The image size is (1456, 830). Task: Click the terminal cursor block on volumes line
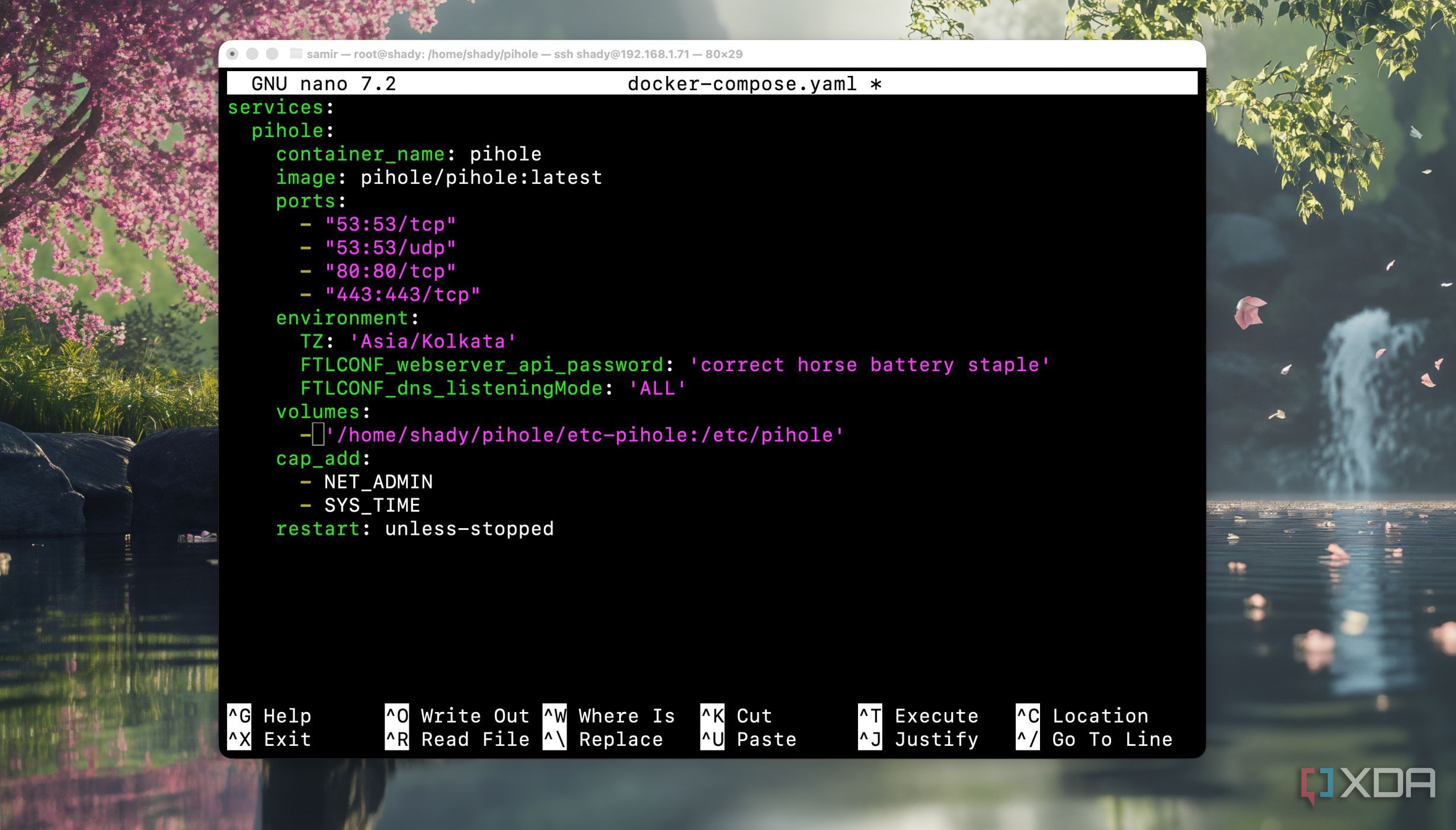(x=318, y=435)
